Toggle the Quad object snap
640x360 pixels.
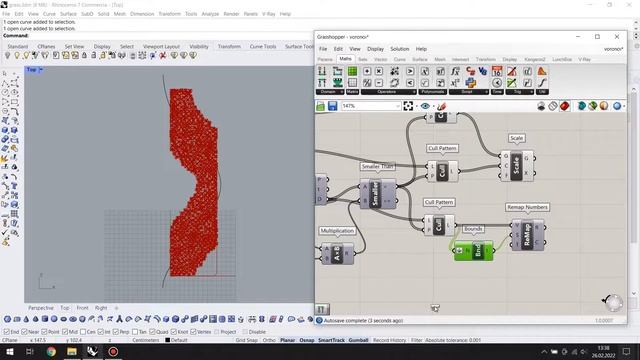coord(152,332)
